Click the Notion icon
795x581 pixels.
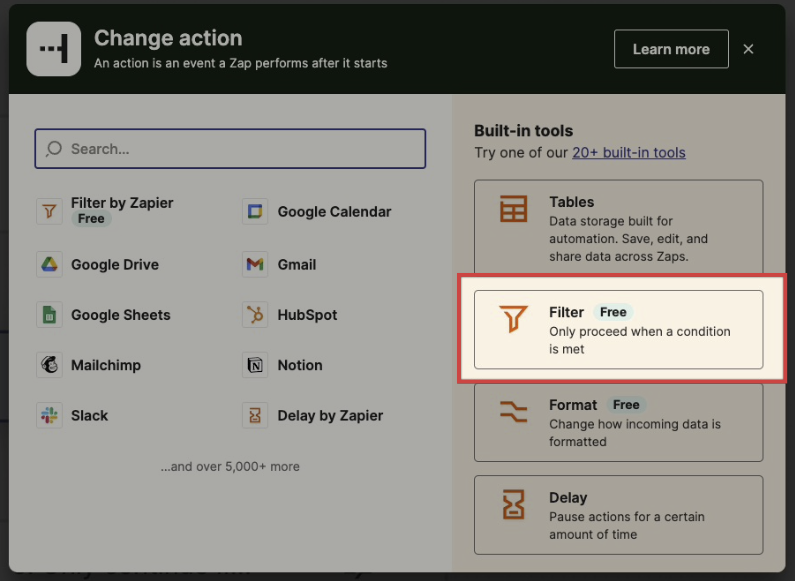coord(255,365)
